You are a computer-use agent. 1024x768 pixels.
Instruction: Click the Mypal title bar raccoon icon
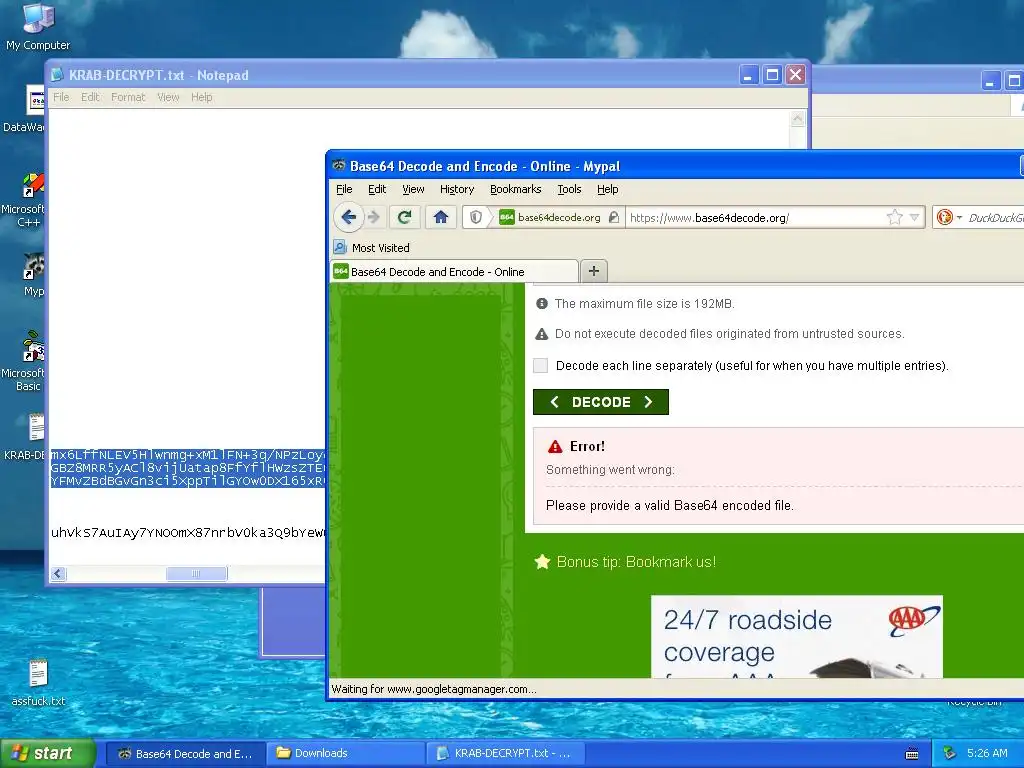(338, 166)
